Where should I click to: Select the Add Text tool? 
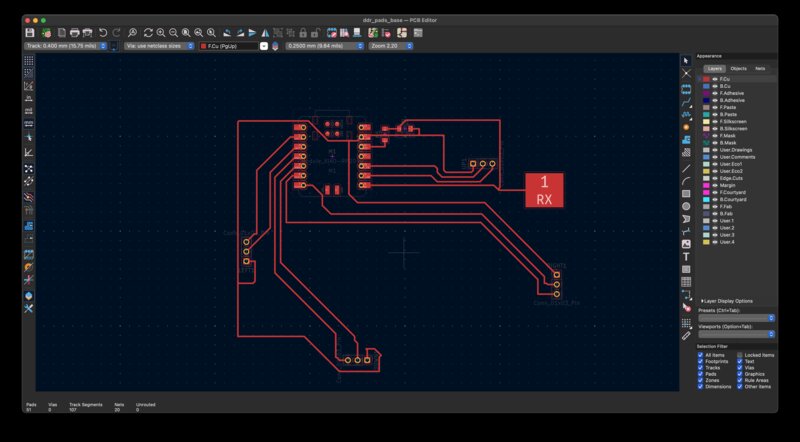[686, 257]
